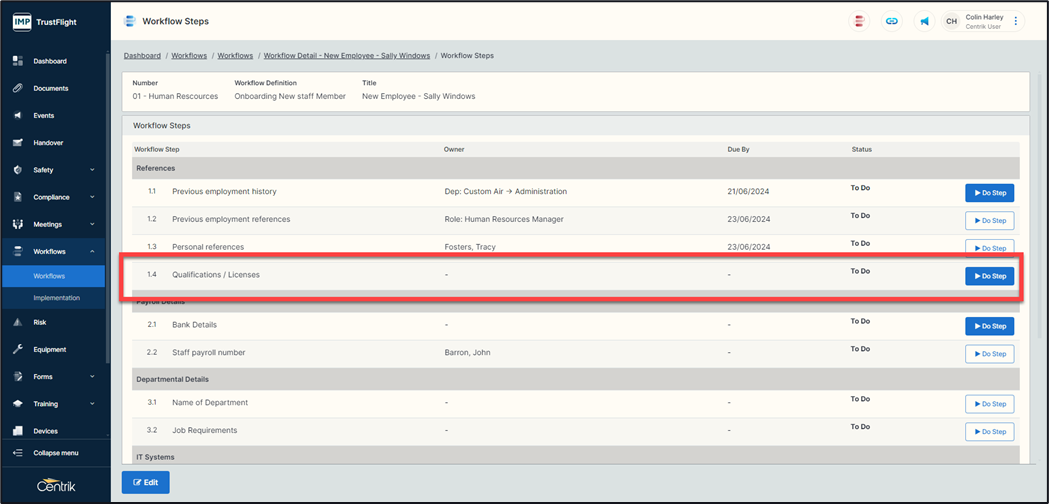Screen dimensions: 1049x504
Task: Click the Equipment wrench icon
Action: pyautogui.click(x=18, y=350)
